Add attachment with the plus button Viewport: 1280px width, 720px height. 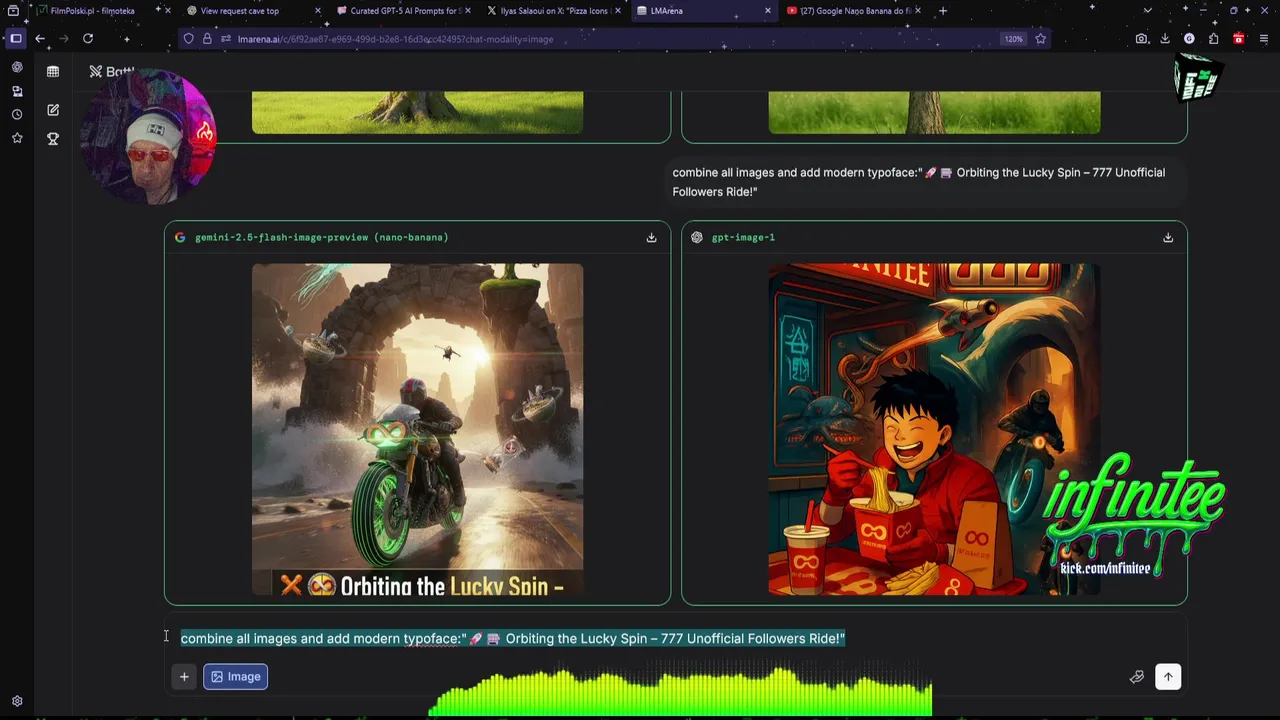(184, 677)
